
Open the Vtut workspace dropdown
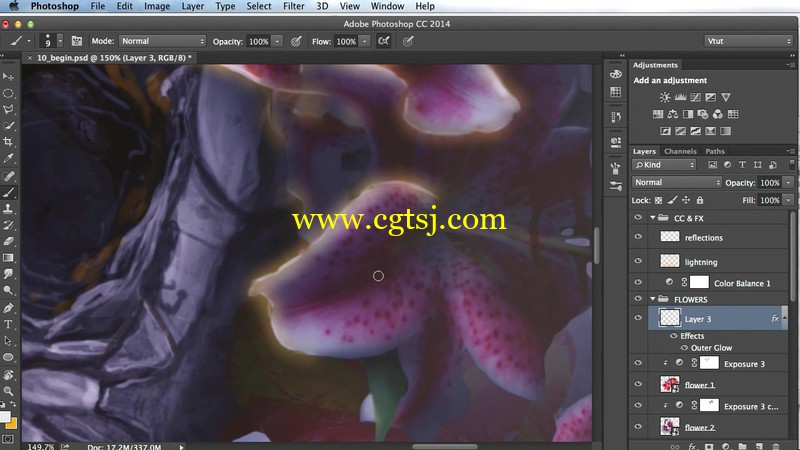tap(748, 41)
